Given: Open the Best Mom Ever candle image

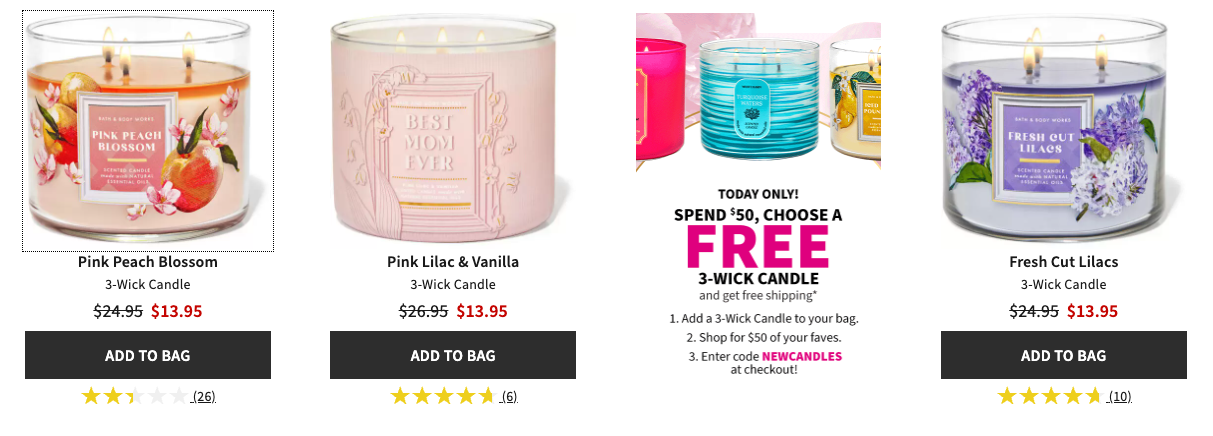Looking at the screenshot, I should tap(453, 131).
